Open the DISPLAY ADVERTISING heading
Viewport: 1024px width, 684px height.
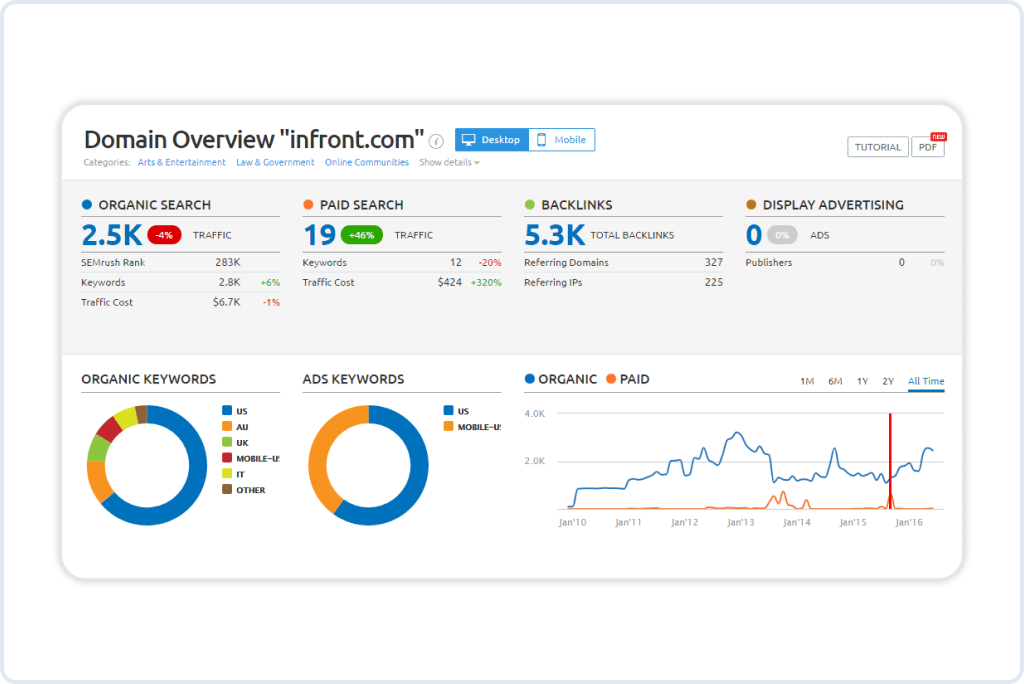coord(833,204)
